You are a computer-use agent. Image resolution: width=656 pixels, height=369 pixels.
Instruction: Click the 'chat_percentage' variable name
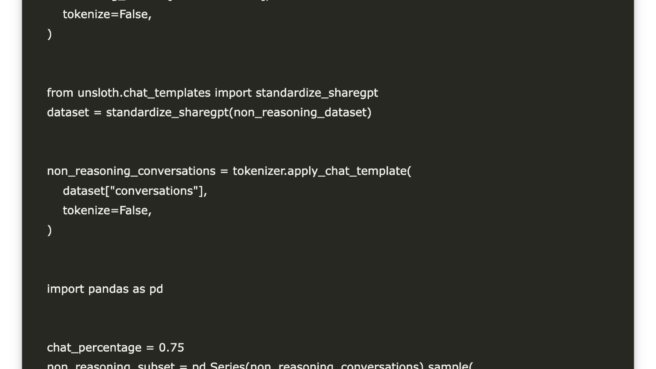coord(94,348)
